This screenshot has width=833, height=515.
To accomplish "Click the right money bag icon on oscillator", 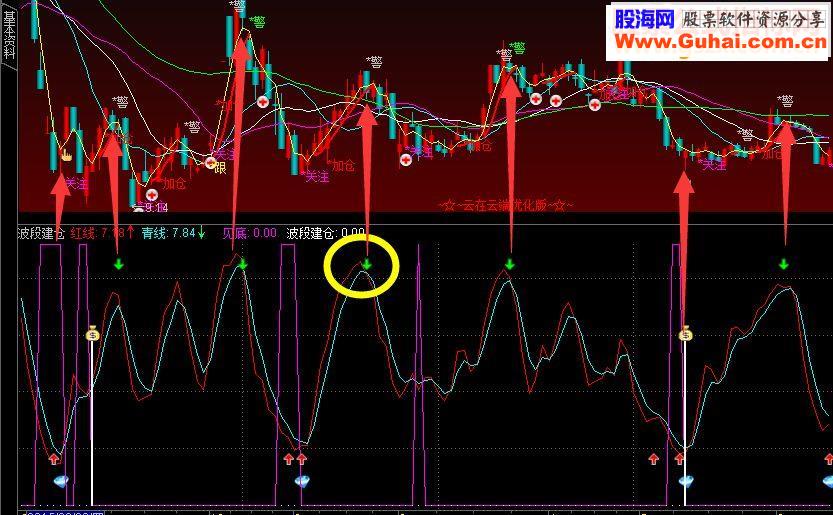I will 686,333.
